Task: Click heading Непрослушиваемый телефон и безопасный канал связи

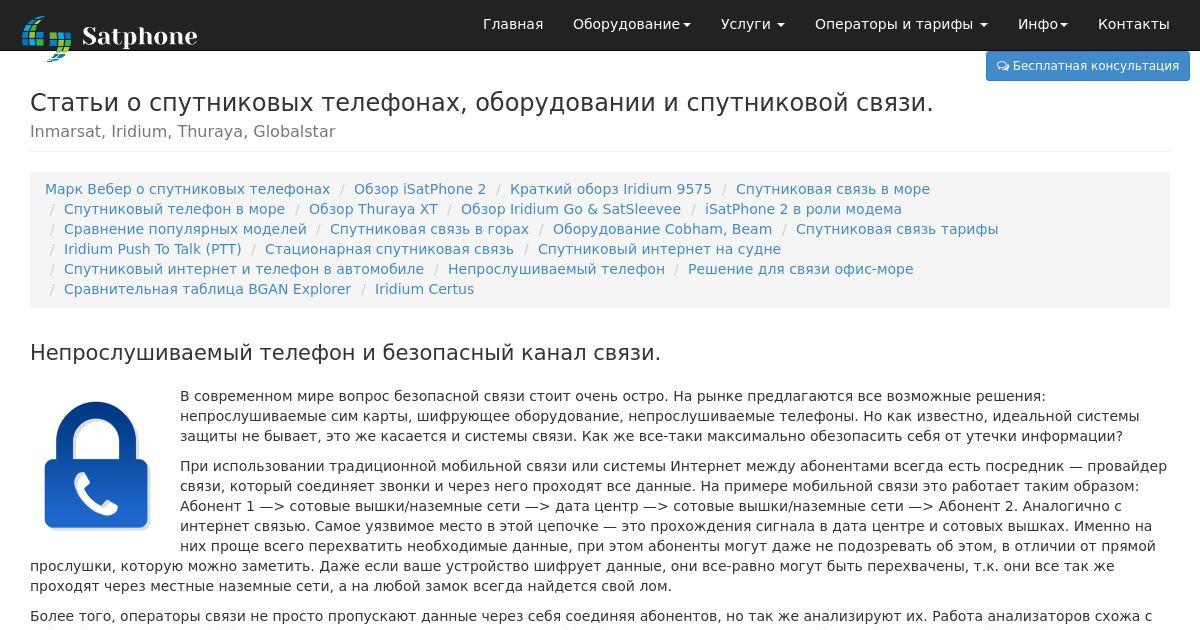Action: point(345,353)
